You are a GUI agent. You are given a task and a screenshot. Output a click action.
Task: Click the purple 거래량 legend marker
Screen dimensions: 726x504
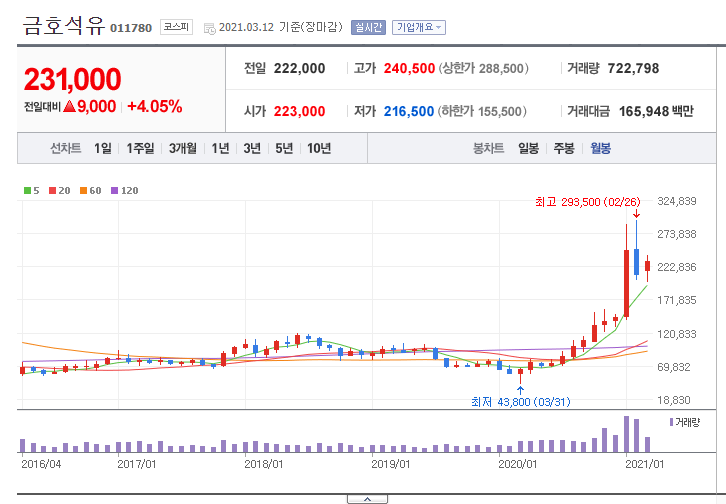pyautogui.click(x=671, y=422)
